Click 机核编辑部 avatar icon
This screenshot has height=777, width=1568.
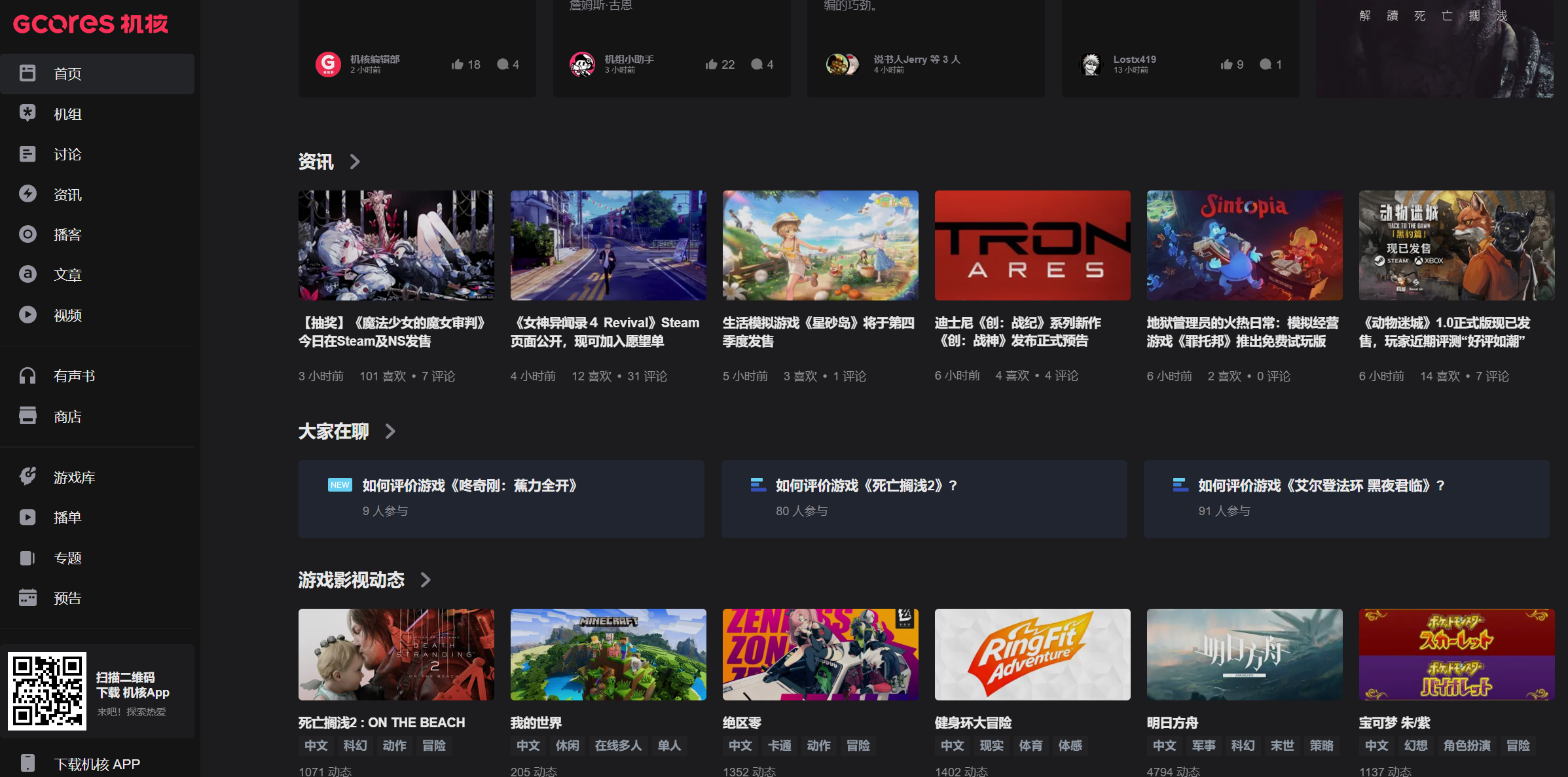coord(328,64)
